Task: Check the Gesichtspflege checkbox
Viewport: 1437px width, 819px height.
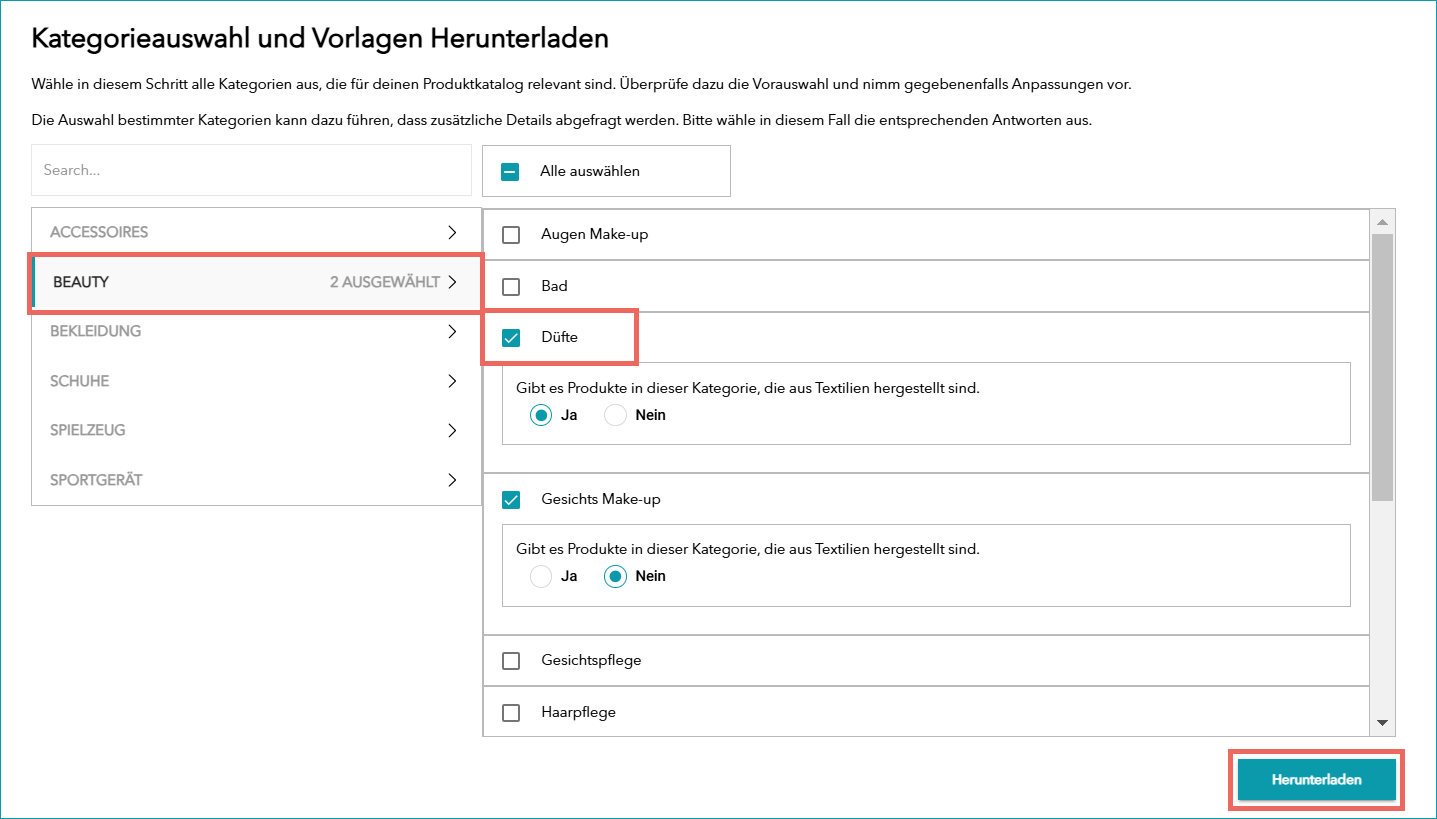Action: point(511,661)
